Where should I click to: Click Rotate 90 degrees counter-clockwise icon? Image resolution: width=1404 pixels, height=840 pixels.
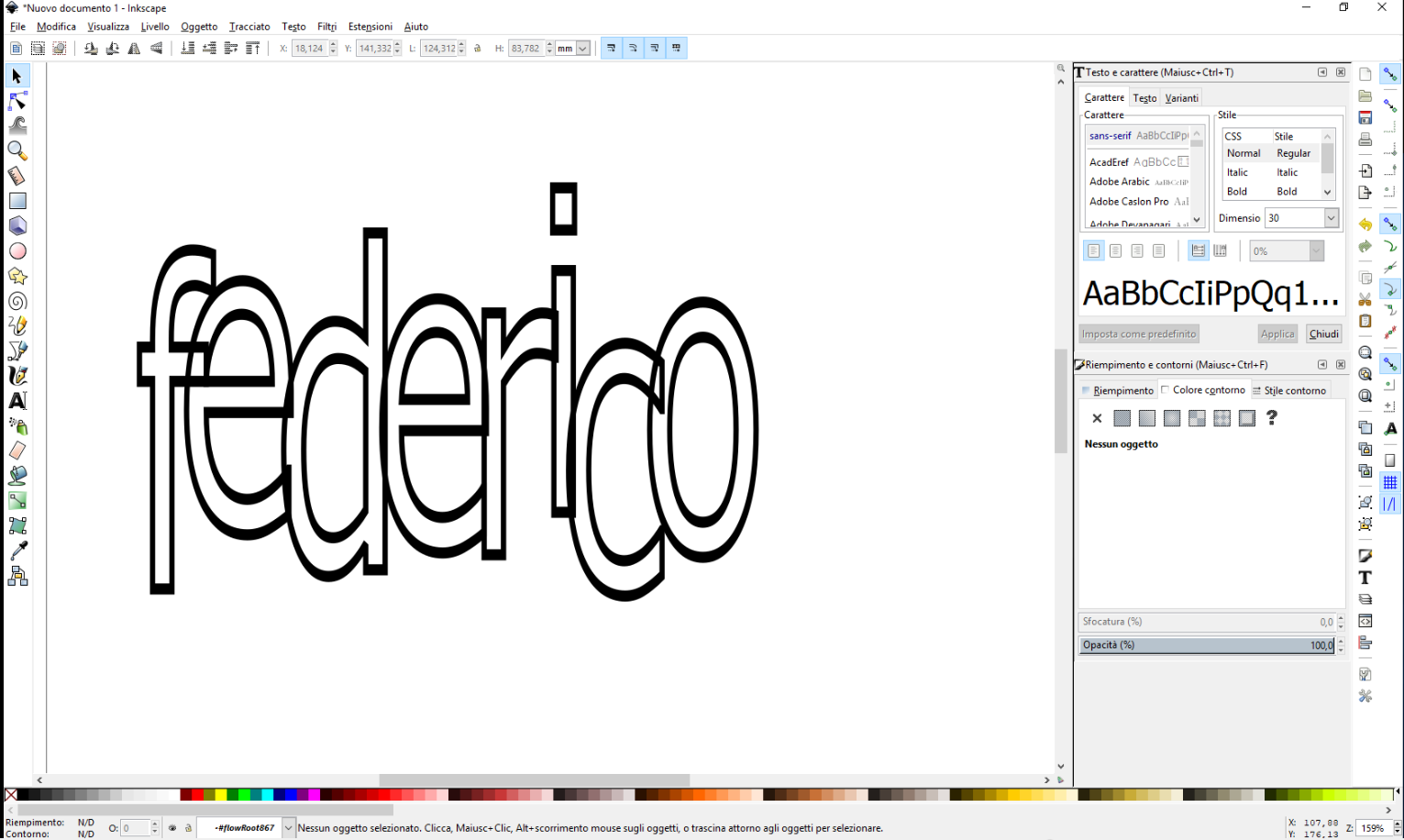(x=91, y=49)
